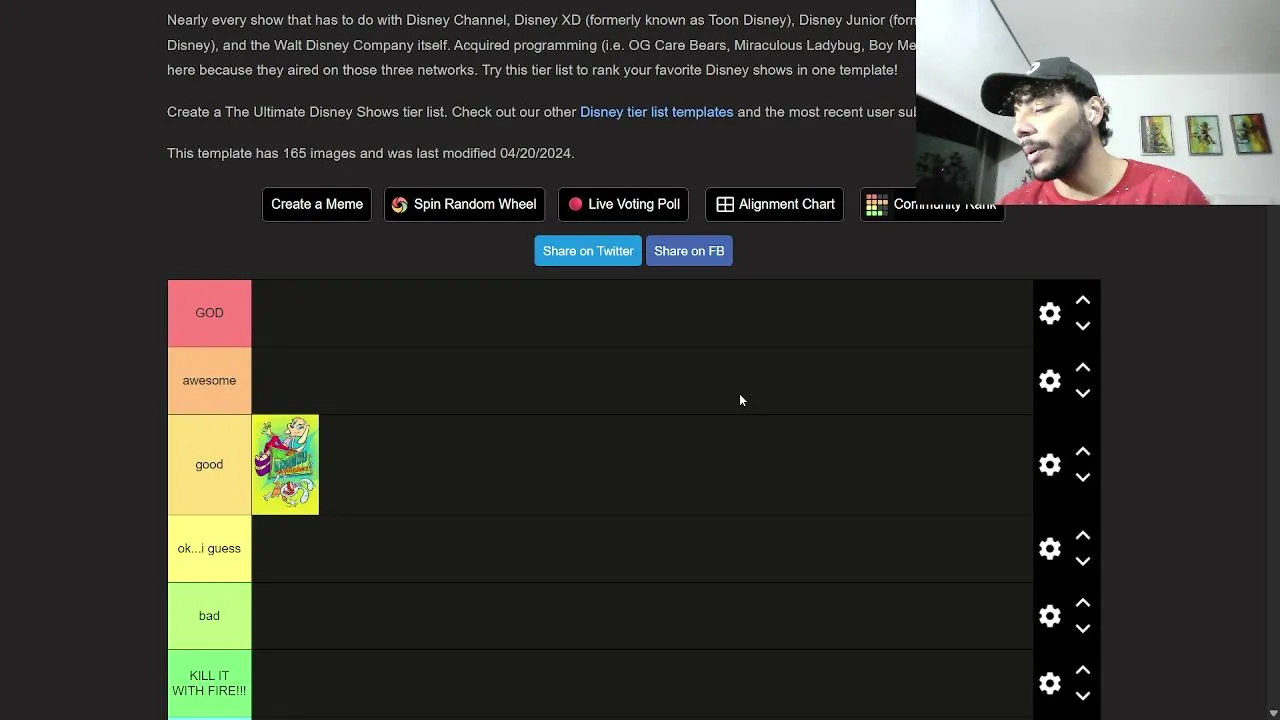Move good tier row up
1280x720 pixels.
tap(1082, 452)
